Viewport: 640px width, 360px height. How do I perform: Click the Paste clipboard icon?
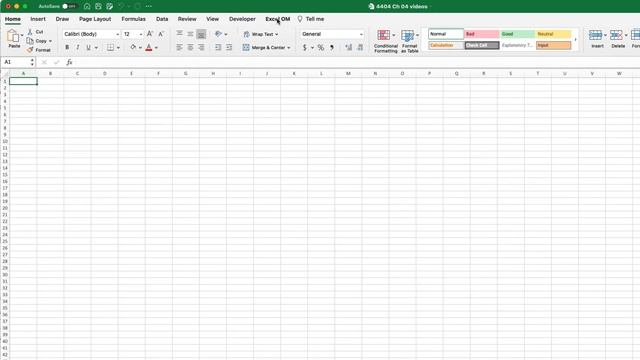click(13, 36)
